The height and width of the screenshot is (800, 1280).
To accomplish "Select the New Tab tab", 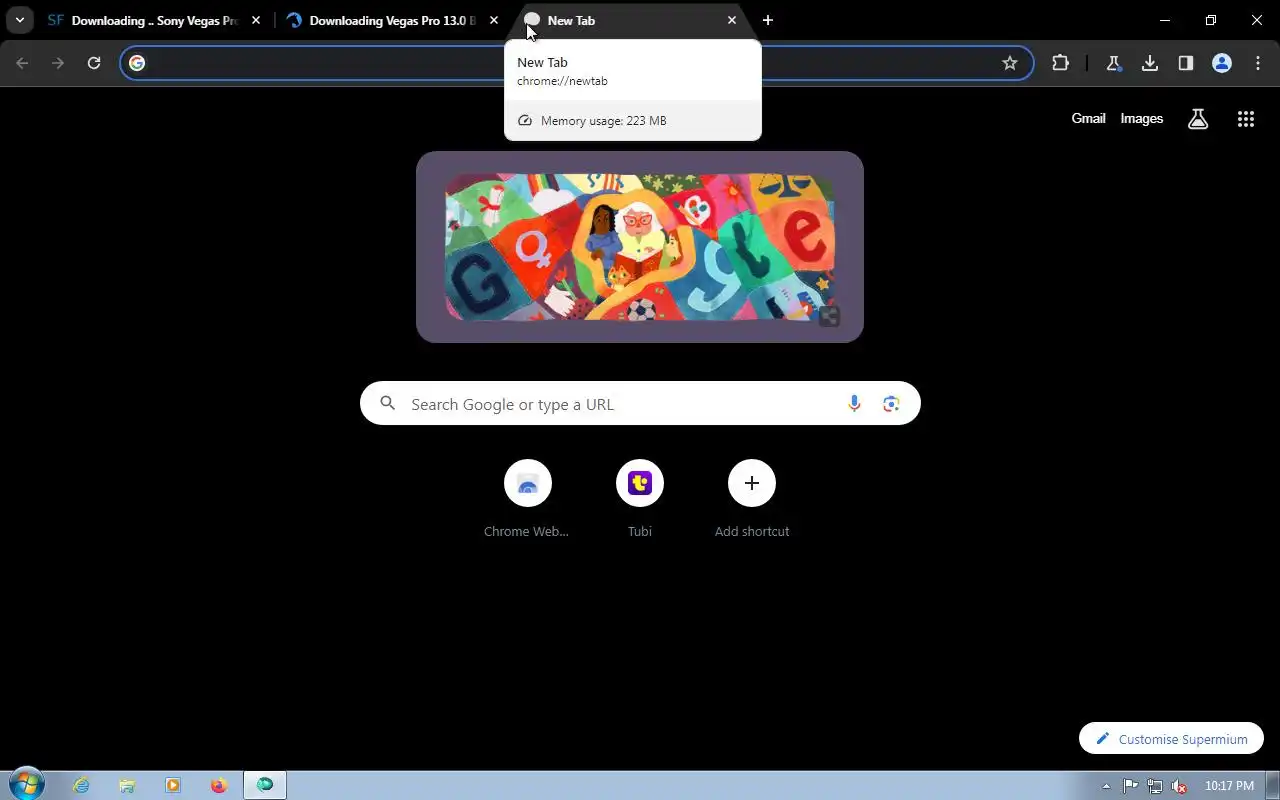I will [632, 20].
